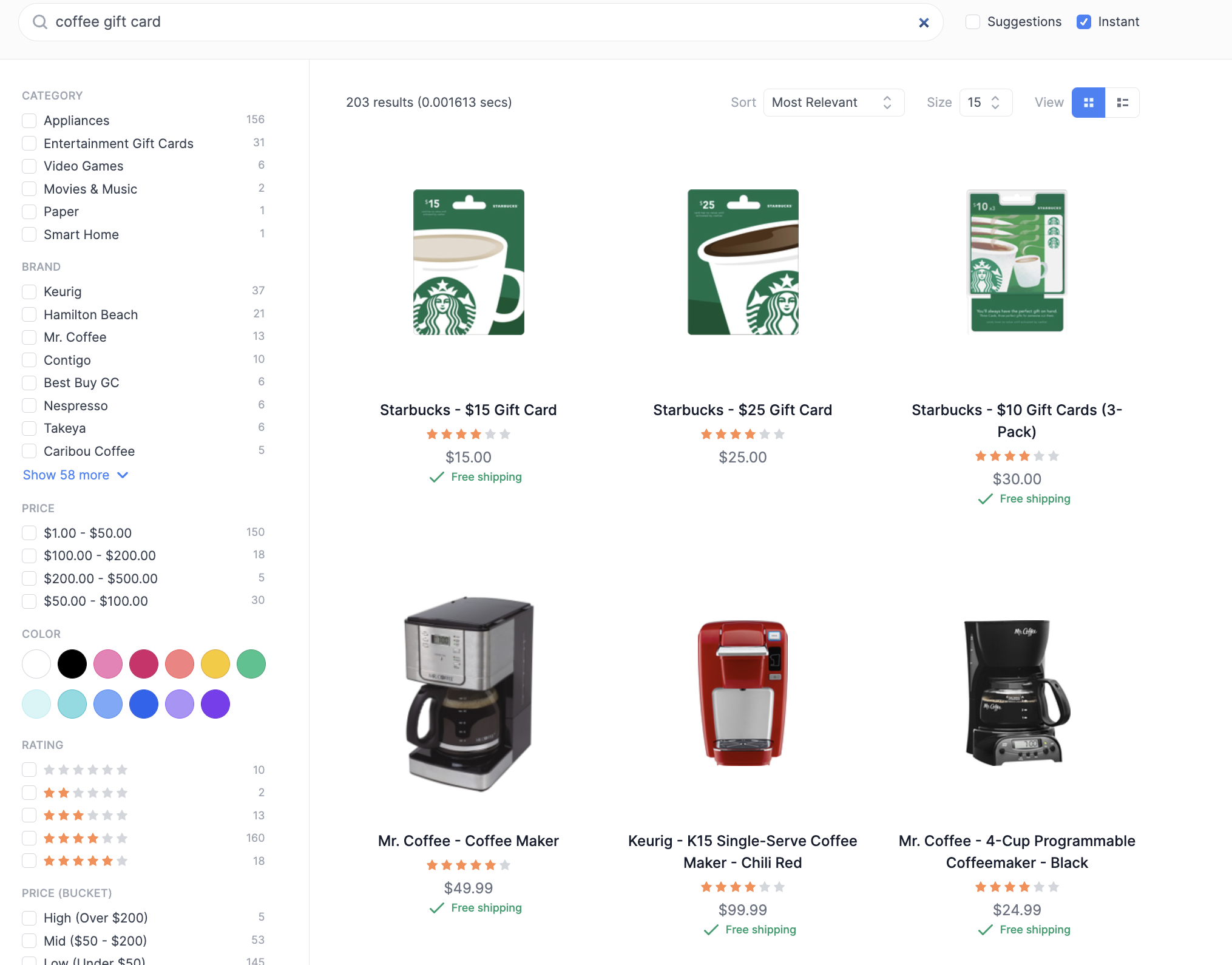Click the search magnifier icon

tap(40, 22)
